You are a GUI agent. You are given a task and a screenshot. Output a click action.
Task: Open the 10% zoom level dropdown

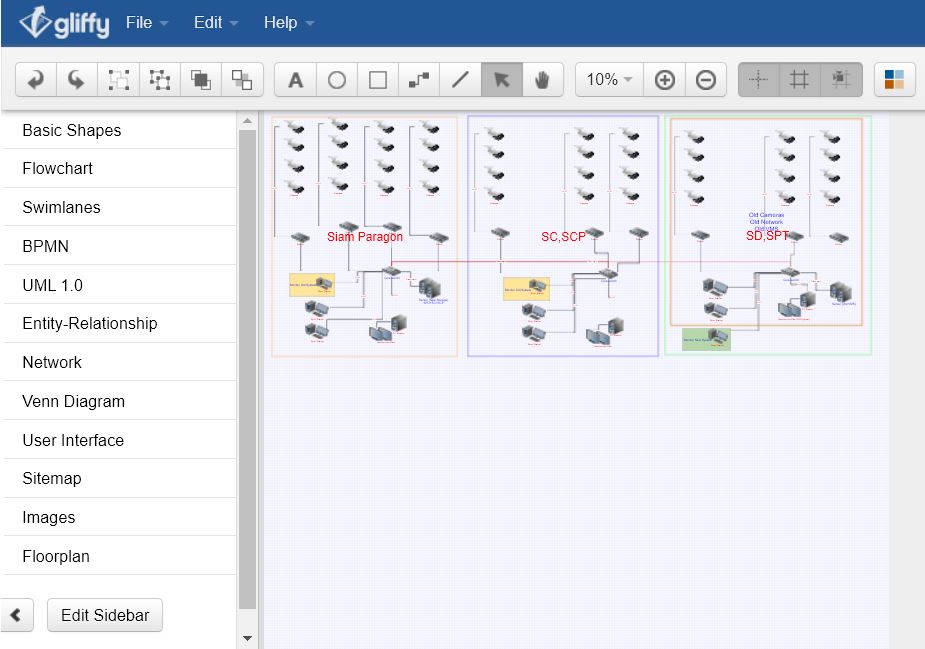(609, 80)
